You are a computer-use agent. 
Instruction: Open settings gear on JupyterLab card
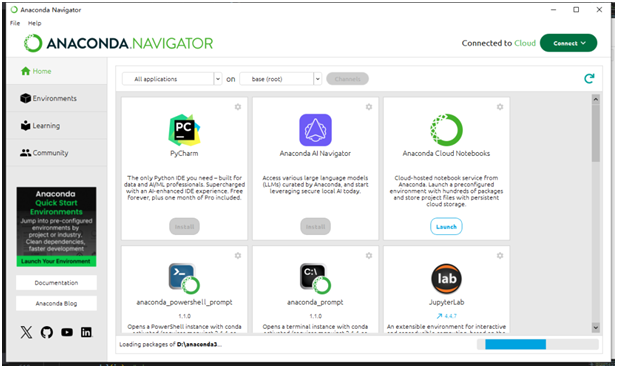point(500,255)
